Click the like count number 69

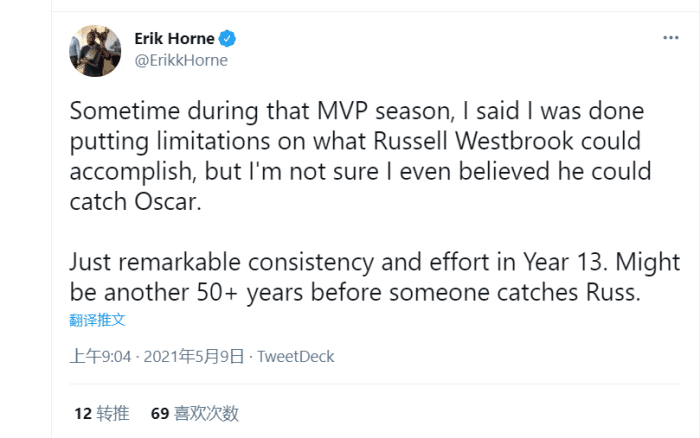[159, 413]
